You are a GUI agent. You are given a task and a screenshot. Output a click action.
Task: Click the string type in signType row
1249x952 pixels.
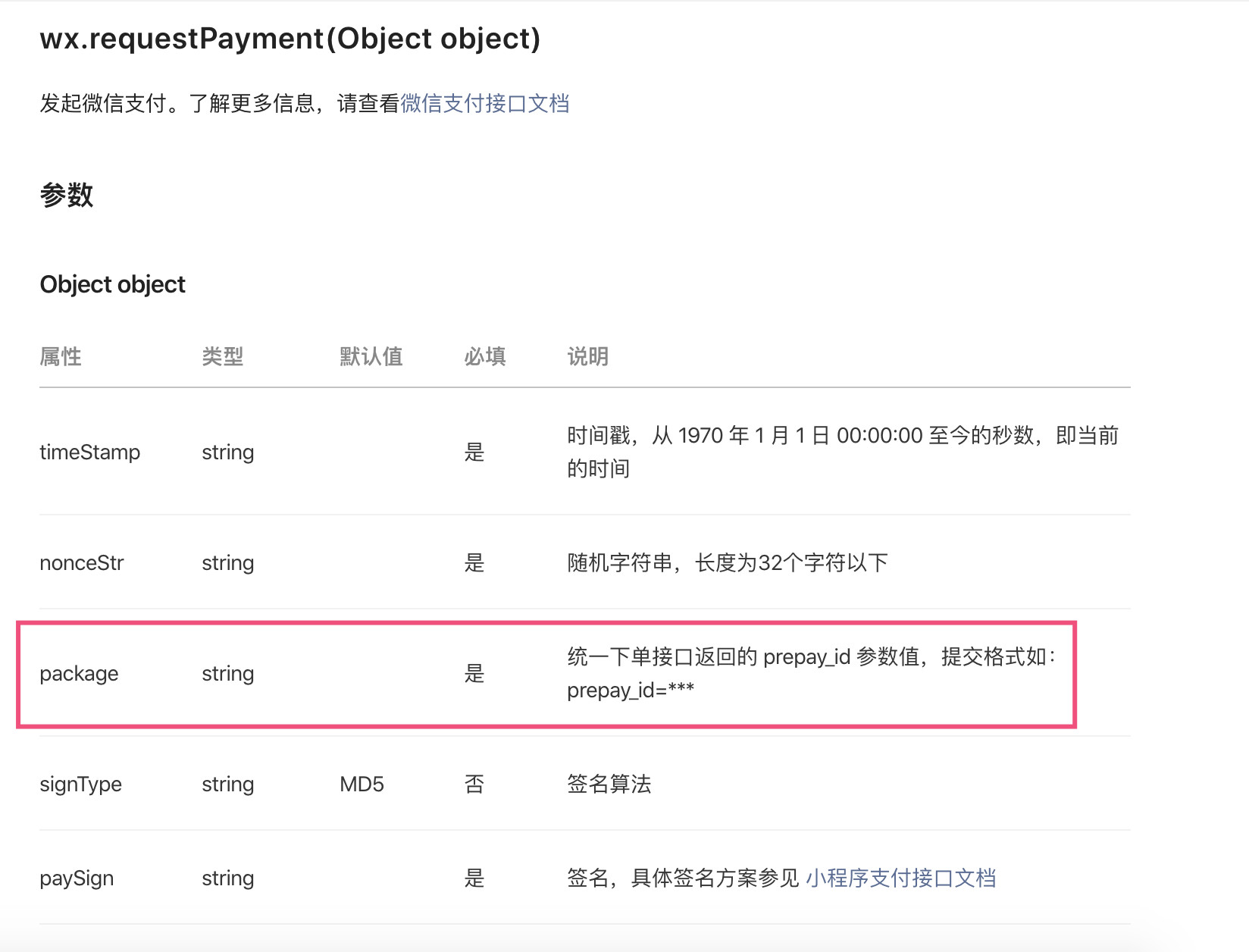click(228, 784)
